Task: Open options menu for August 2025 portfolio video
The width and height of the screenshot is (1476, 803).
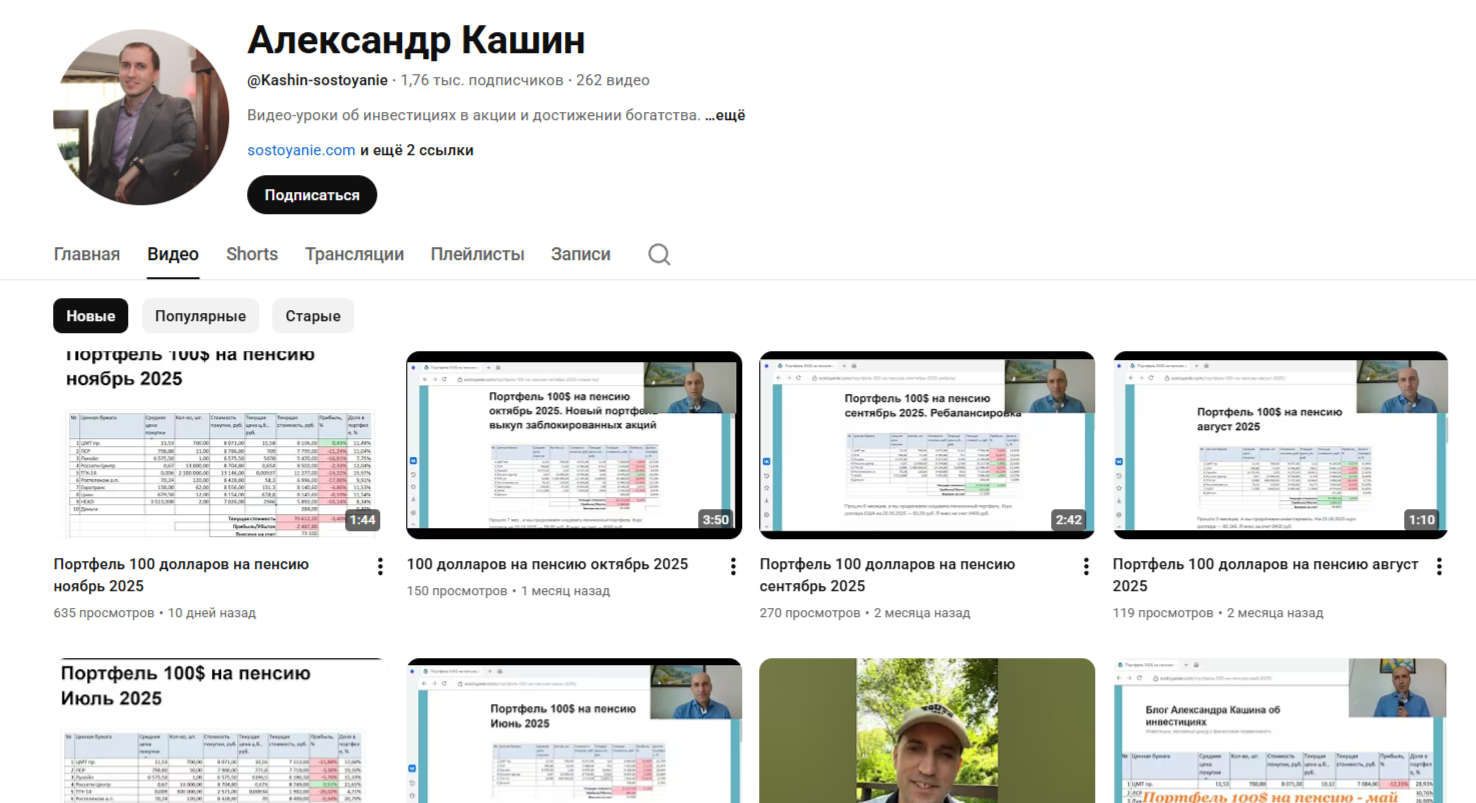Action: (1439, 566)
